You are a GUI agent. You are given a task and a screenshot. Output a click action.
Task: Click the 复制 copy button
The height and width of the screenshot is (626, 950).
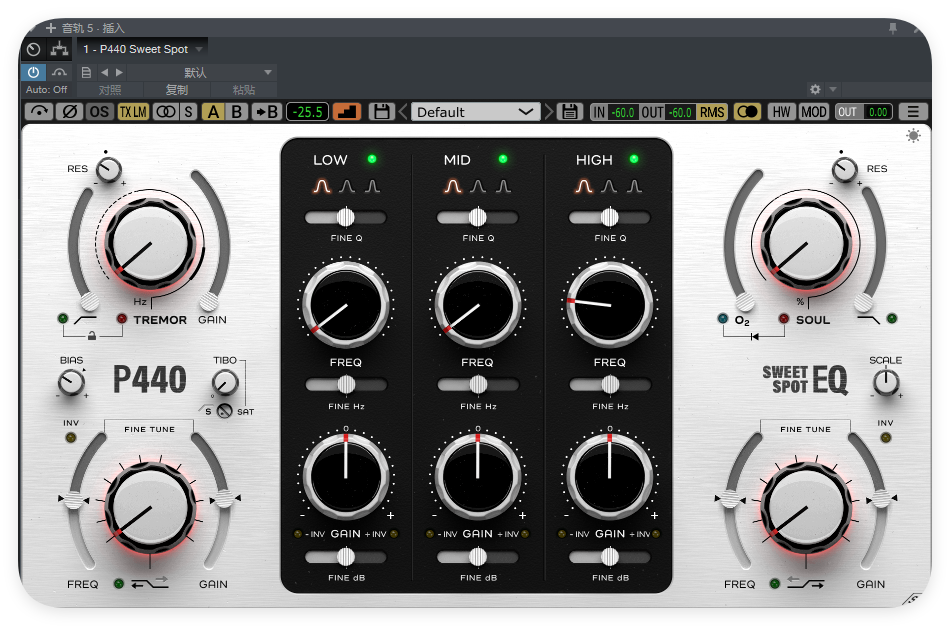tap(177, 90)
